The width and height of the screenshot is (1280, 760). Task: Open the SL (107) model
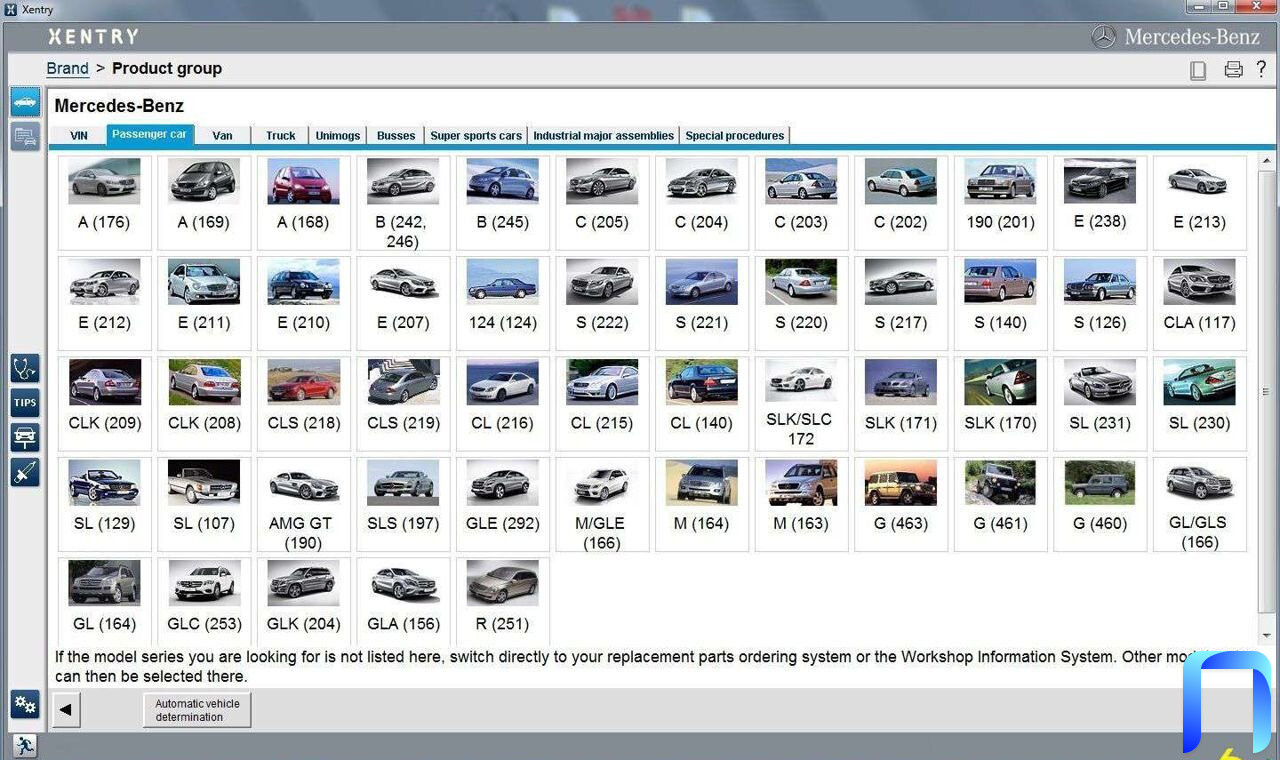(x=204, y=504)
